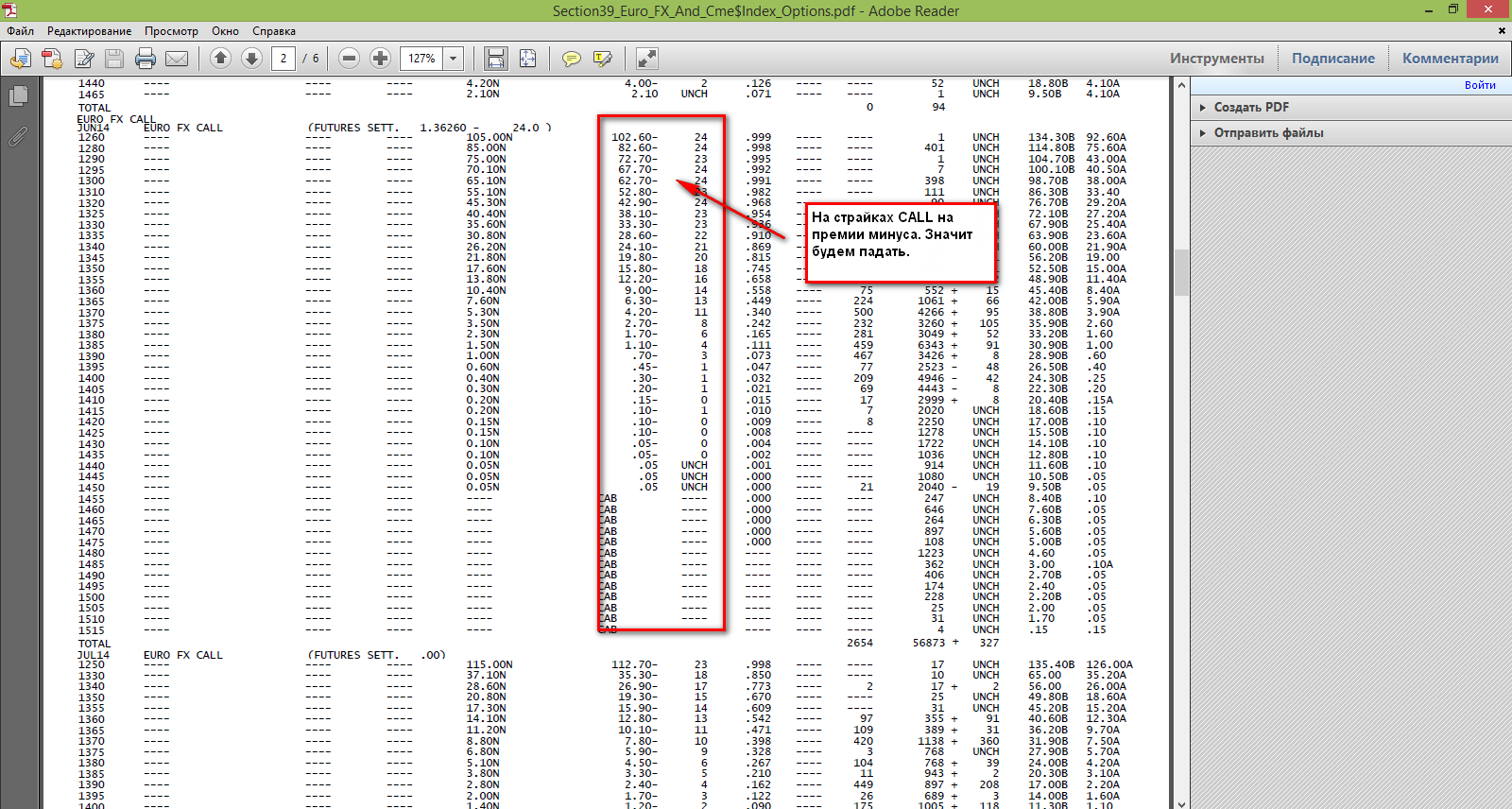Click the Adobe Reader title bar icon

point(9,10)
